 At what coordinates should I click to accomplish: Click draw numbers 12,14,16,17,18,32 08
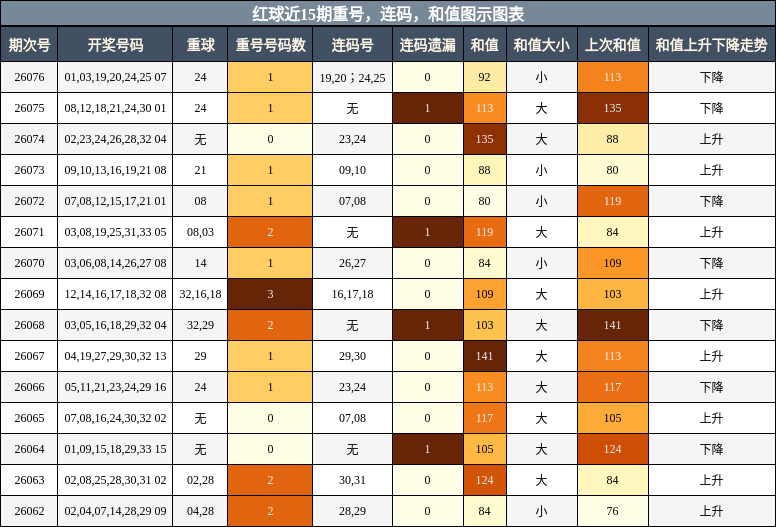(x=115, y=294)
